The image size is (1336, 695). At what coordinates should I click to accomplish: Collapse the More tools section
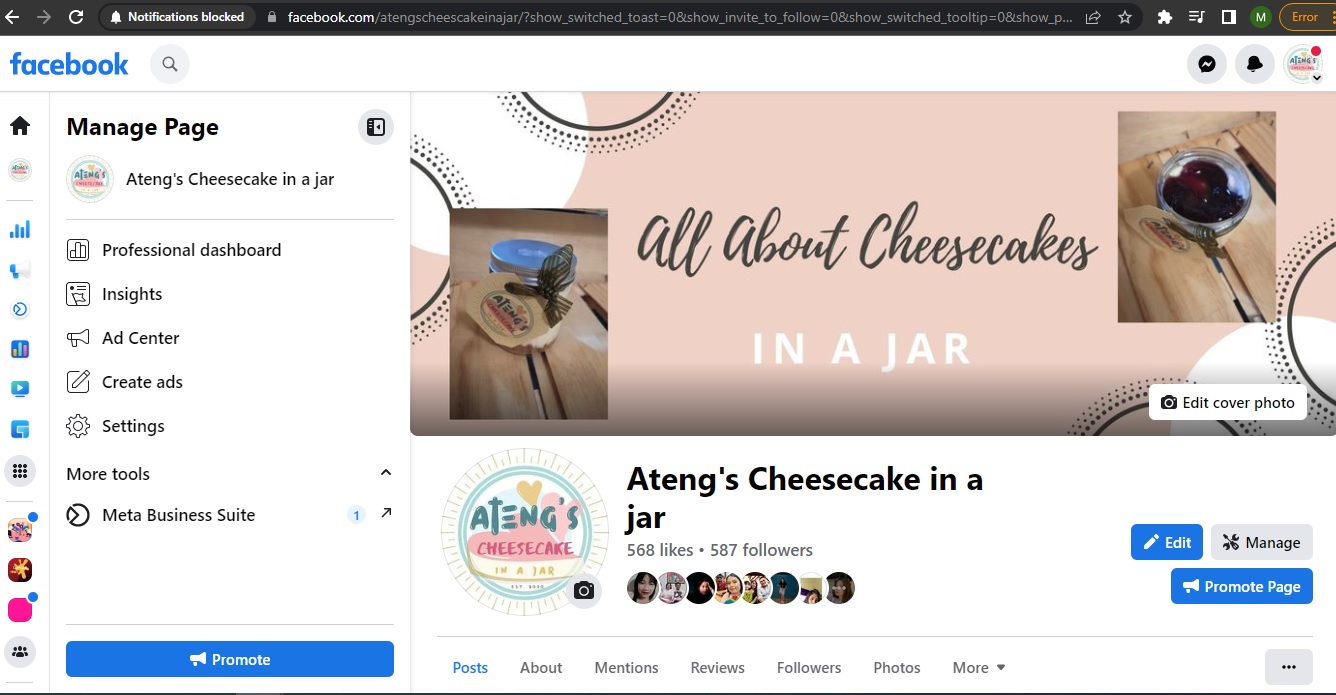pyautogui.click(x=386, y=473)
